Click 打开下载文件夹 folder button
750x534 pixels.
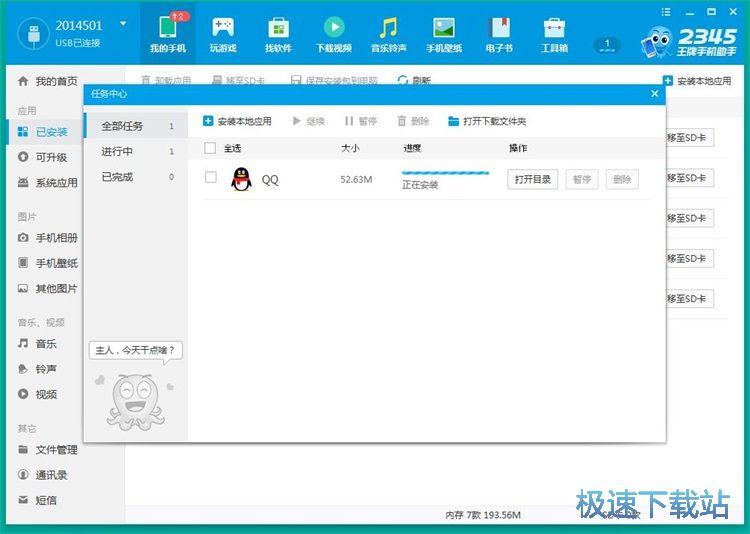pyautogui.click(x=487, y=121)
